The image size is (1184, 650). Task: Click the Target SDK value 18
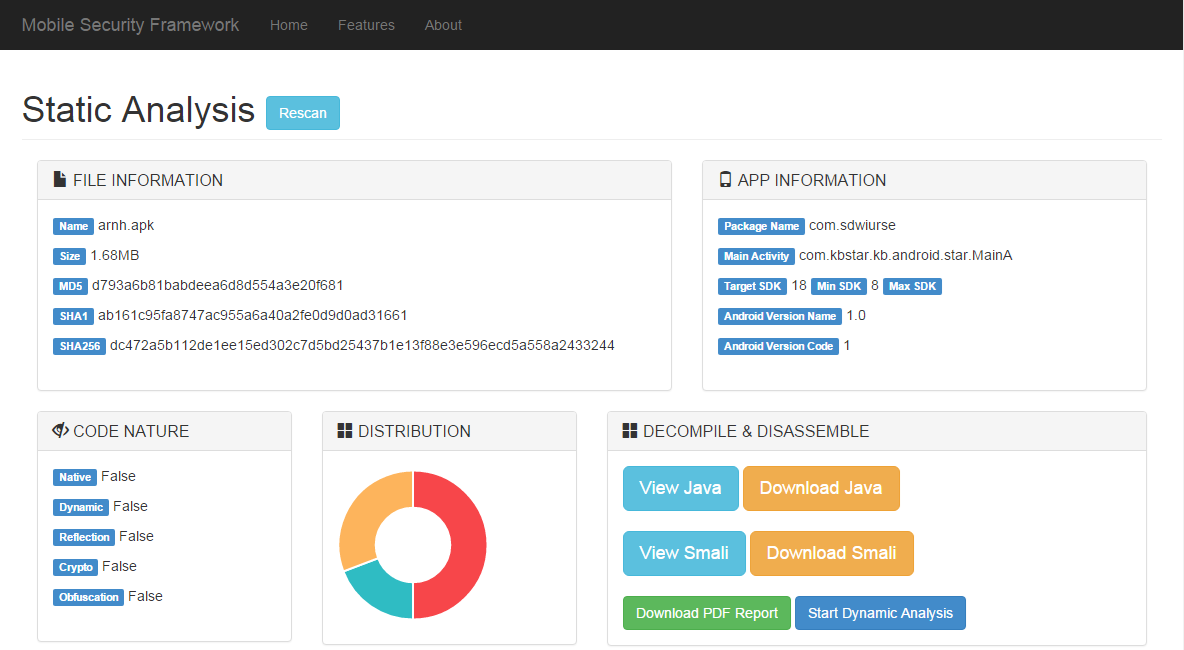[799, 285]
